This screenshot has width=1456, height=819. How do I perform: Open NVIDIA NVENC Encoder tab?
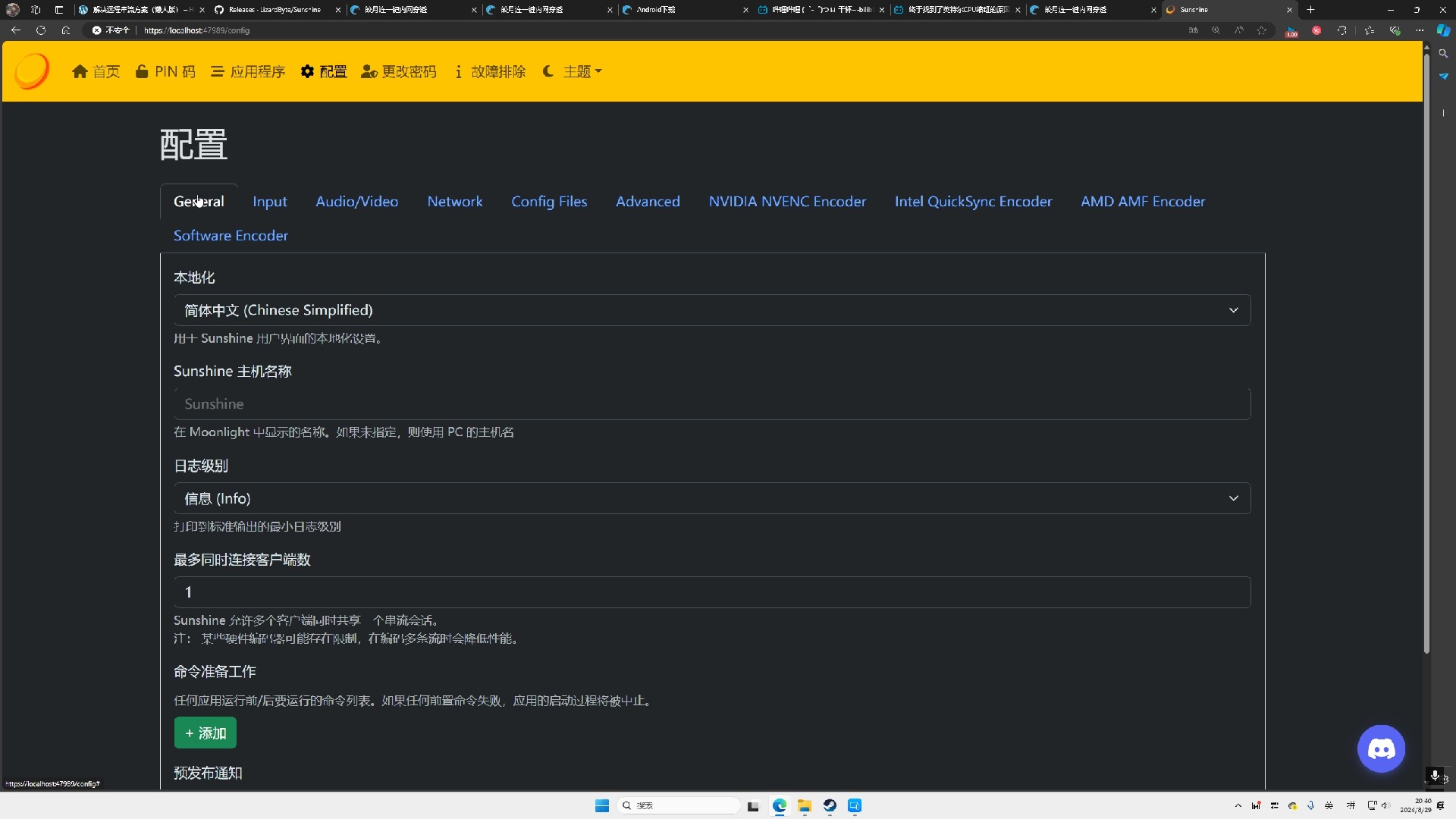point(787,202)
